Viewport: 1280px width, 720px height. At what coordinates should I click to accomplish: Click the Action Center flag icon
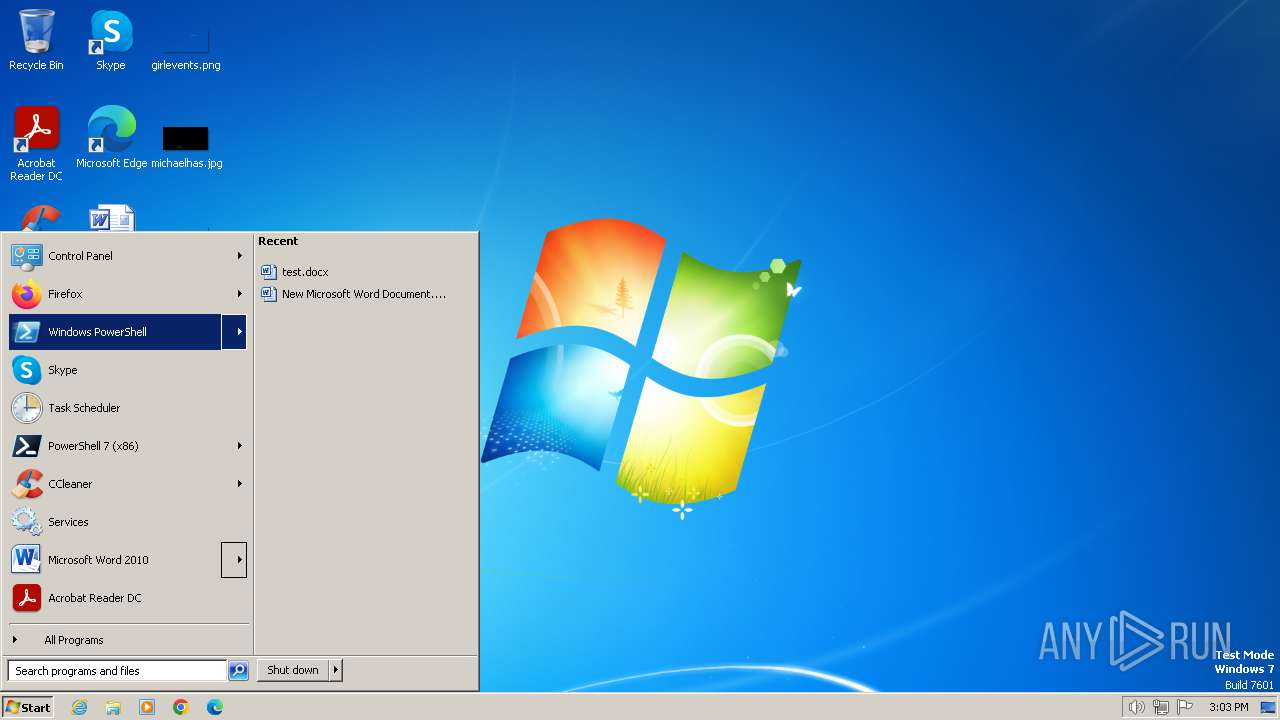click(1185, 707)
